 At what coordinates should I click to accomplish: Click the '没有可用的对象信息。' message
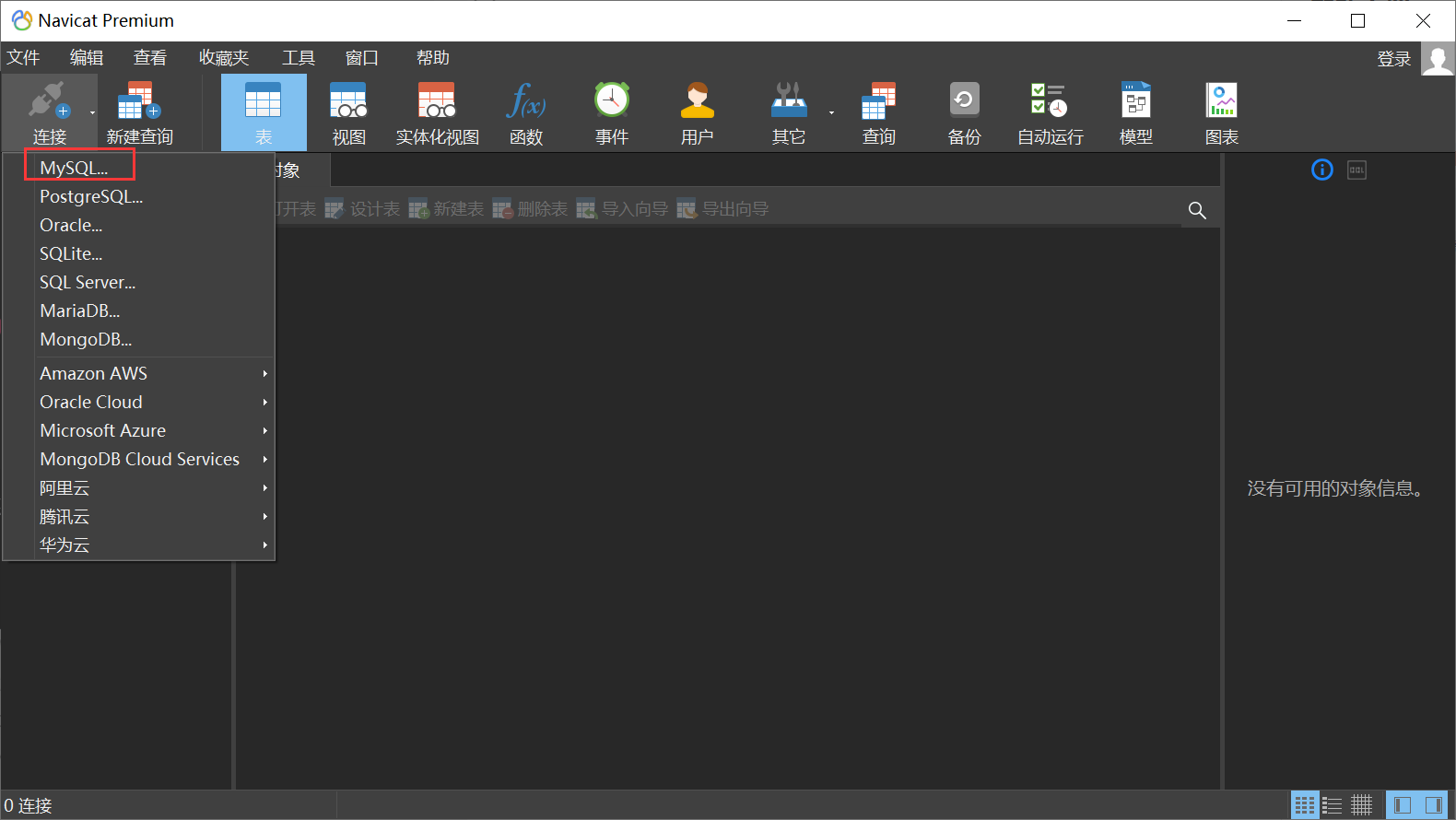pos(1336,488)
